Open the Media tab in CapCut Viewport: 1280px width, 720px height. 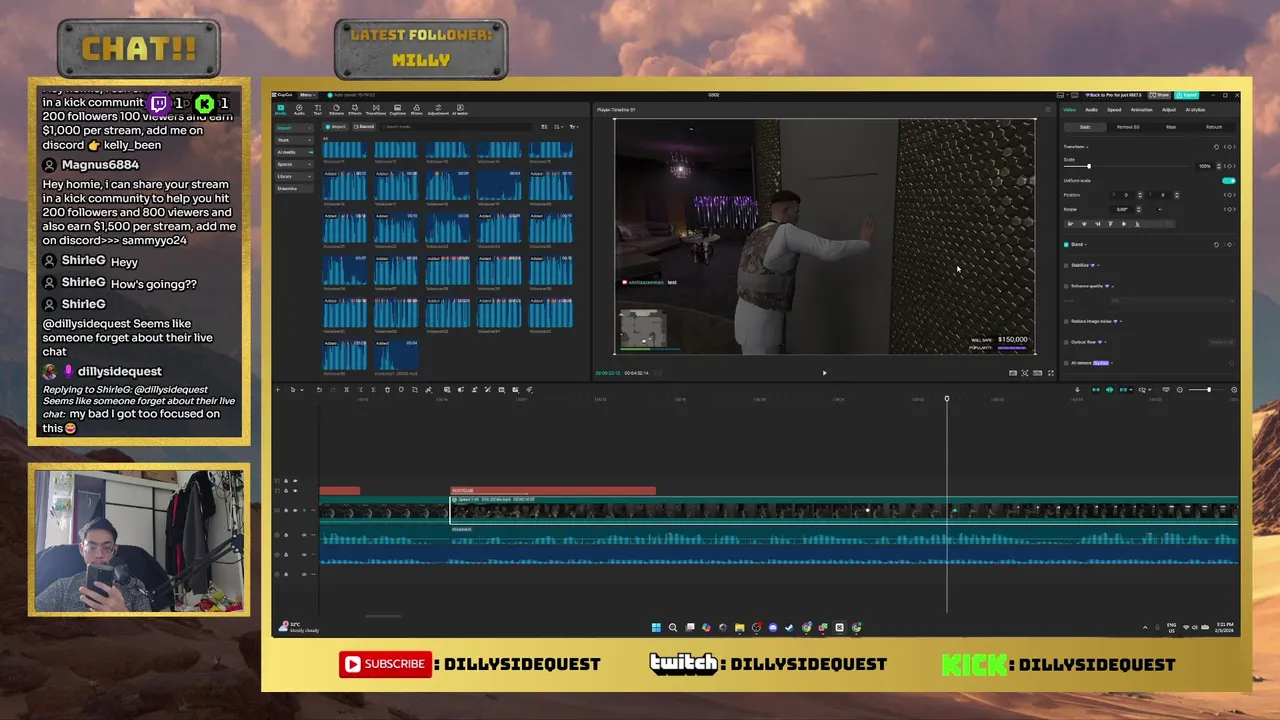click(x=280, y=109)
